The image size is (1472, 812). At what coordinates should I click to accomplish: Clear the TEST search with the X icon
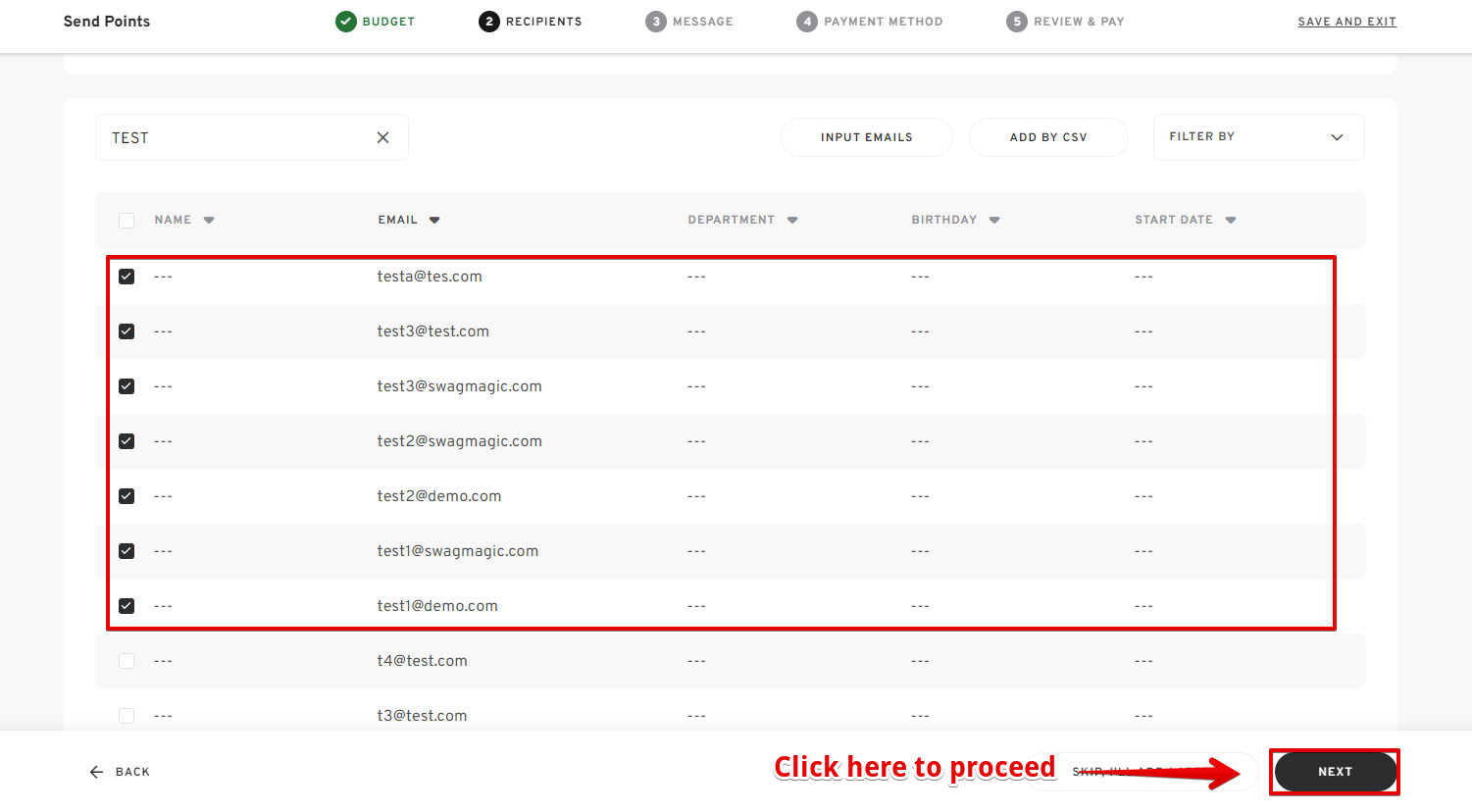tap(383, 137)
